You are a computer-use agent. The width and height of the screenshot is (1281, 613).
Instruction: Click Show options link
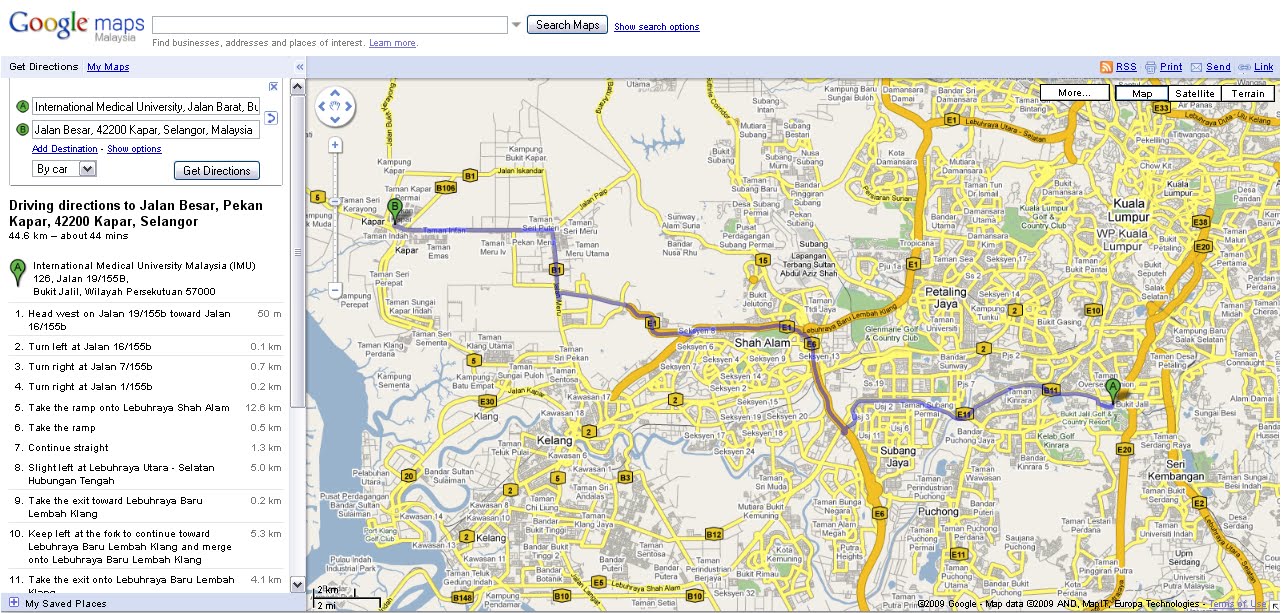click(x=134, y=149)
